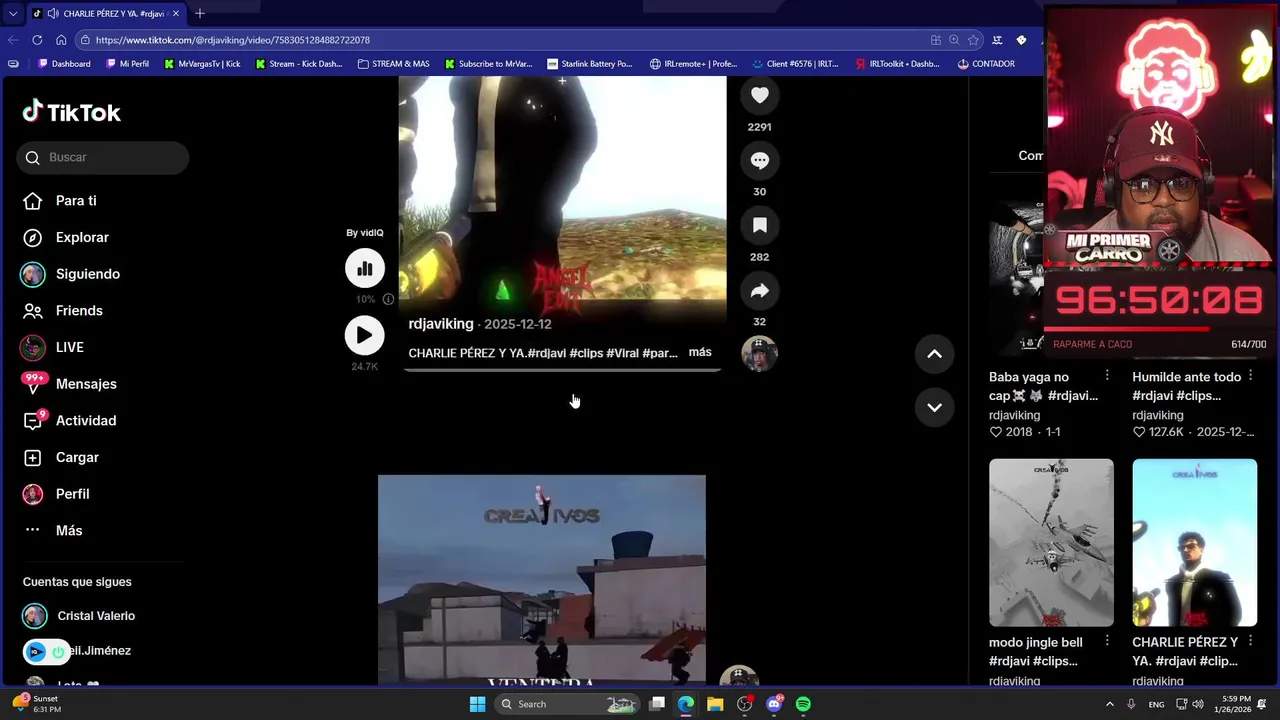This screenshot has height=720, width=1280.
Task: Like the rdjaviking video with heart icon
Action: [x=760, y=95]
